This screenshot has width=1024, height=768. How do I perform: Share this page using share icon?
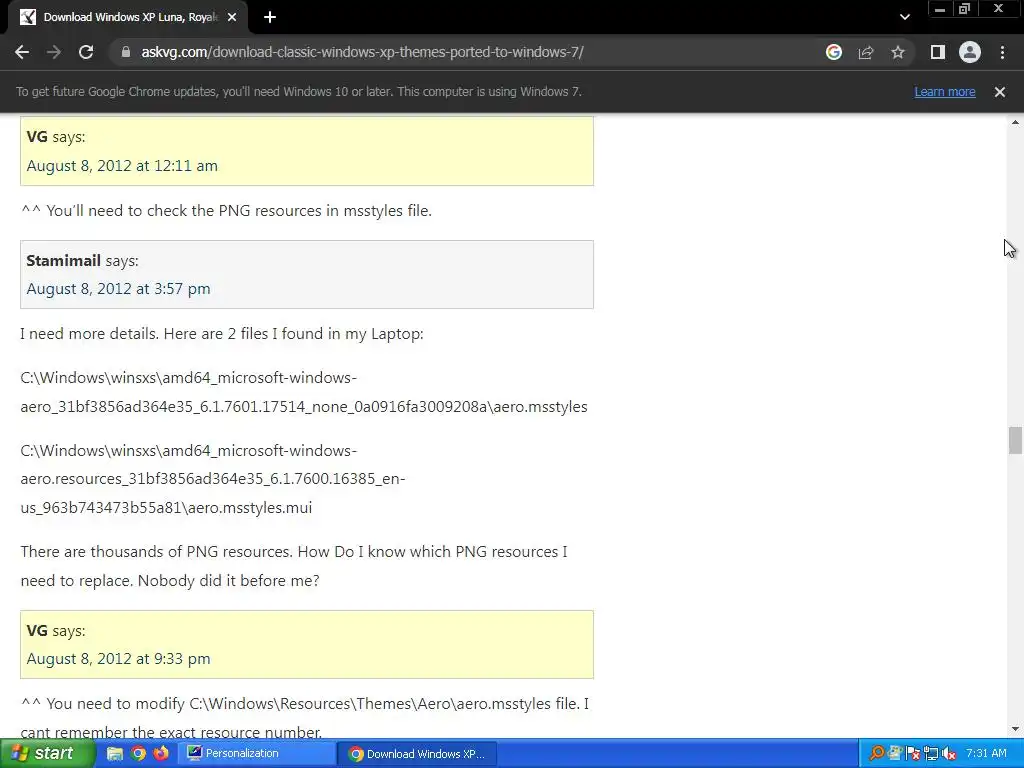pos(866,52)
